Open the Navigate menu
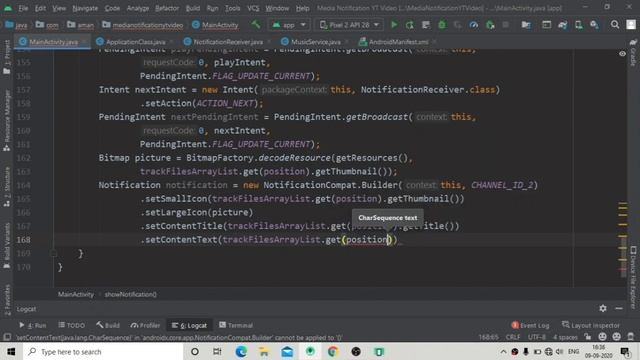The image size is (640, 360). click(85, 8)
